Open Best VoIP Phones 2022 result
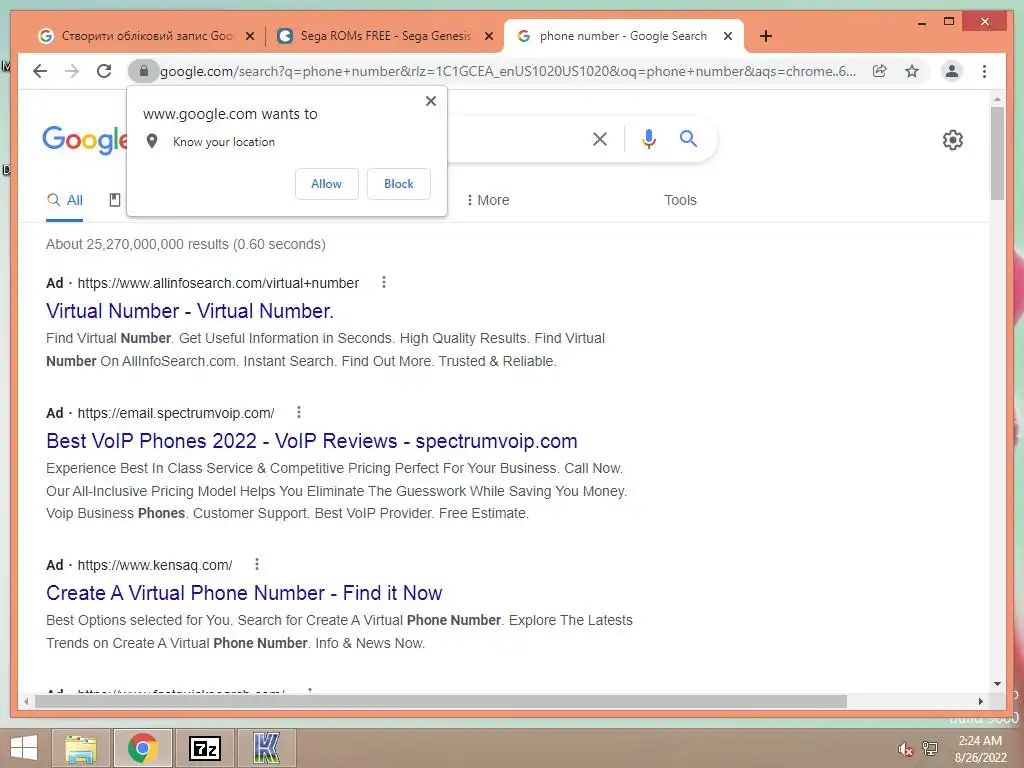 [312, 441]
